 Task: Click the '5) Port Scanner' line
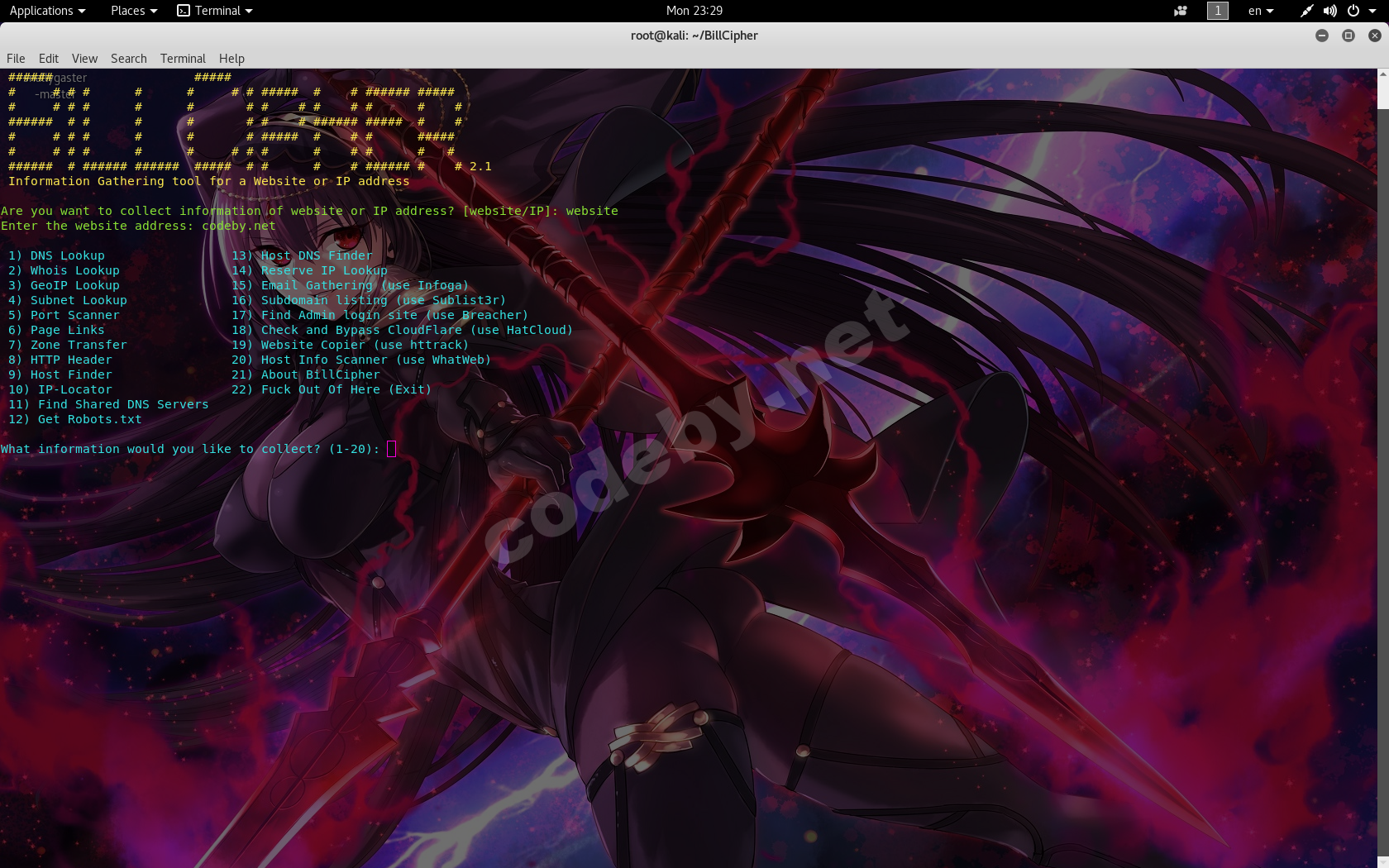click(64, 315)
